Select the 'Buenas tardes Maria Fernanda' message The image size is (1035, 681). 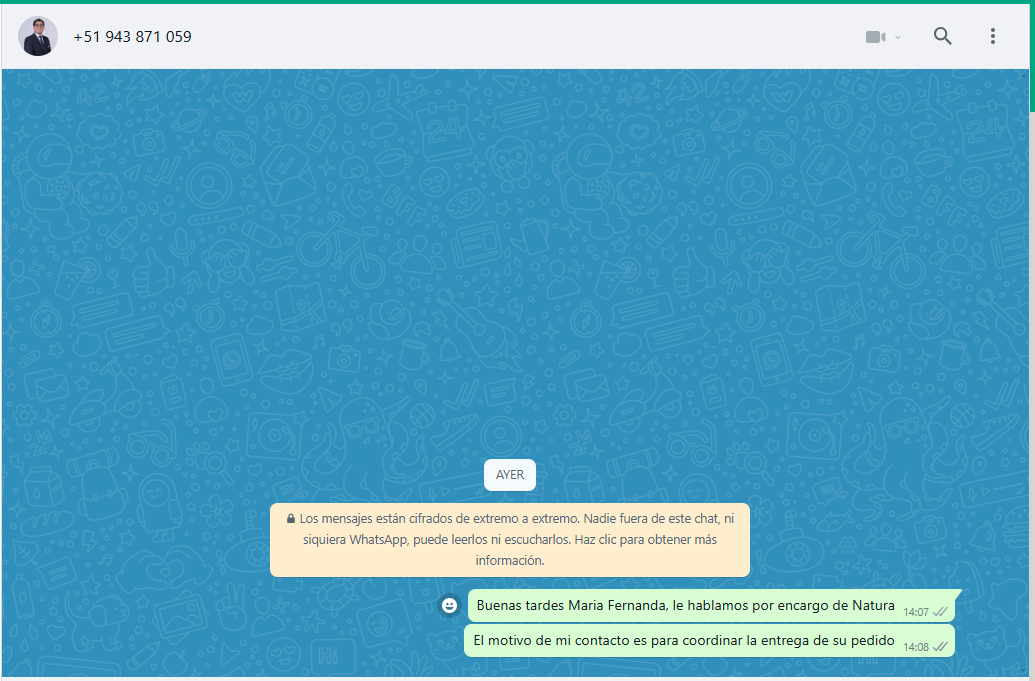point(685,605)
